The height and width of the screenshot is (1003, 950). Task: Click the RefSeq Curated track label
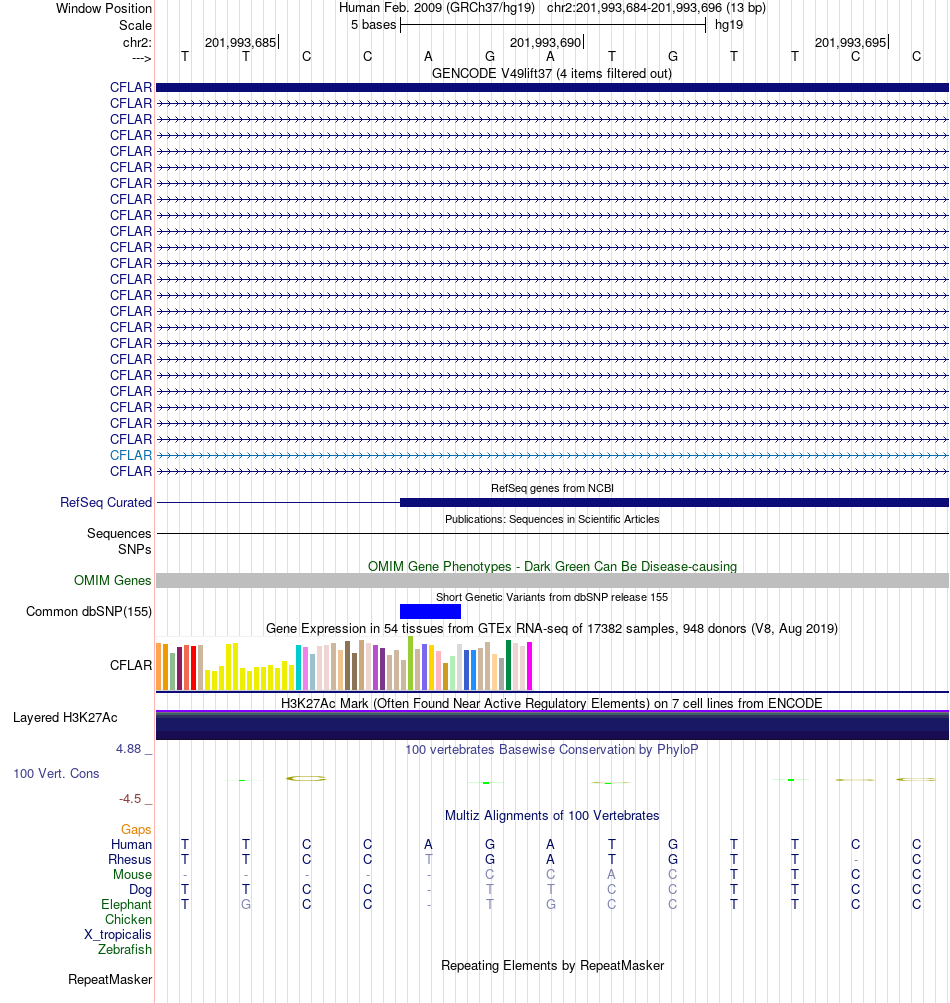(106, 502)
